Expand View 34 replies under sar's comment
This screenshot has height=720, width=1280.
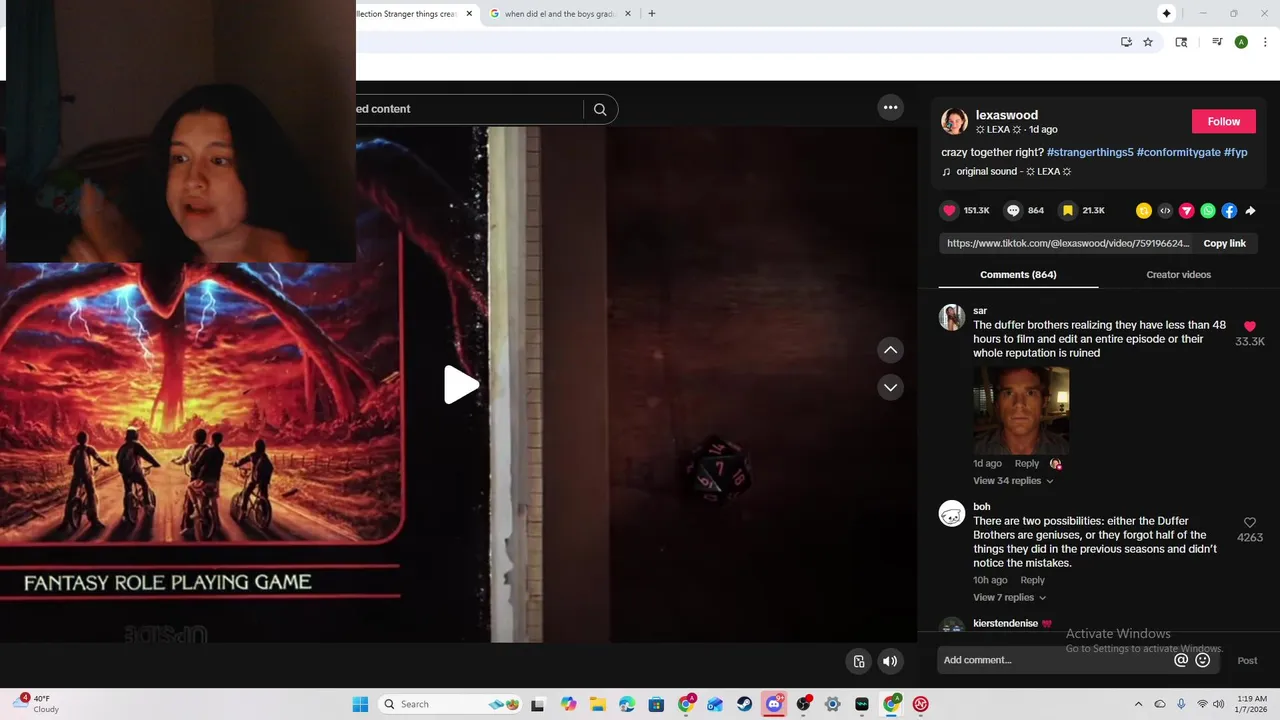tap(1013, 481)
